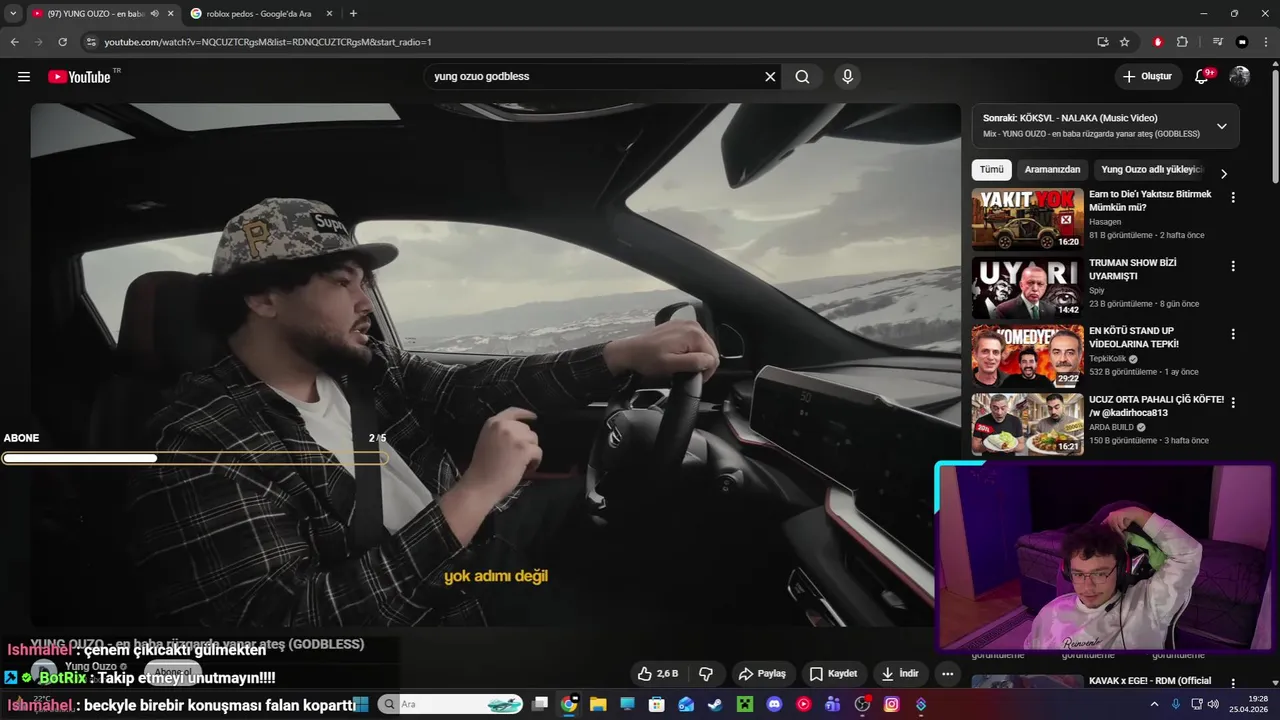Dislike the video with thumbs down
Viewport: 1280px width, 720px height.
coord(706,674)
